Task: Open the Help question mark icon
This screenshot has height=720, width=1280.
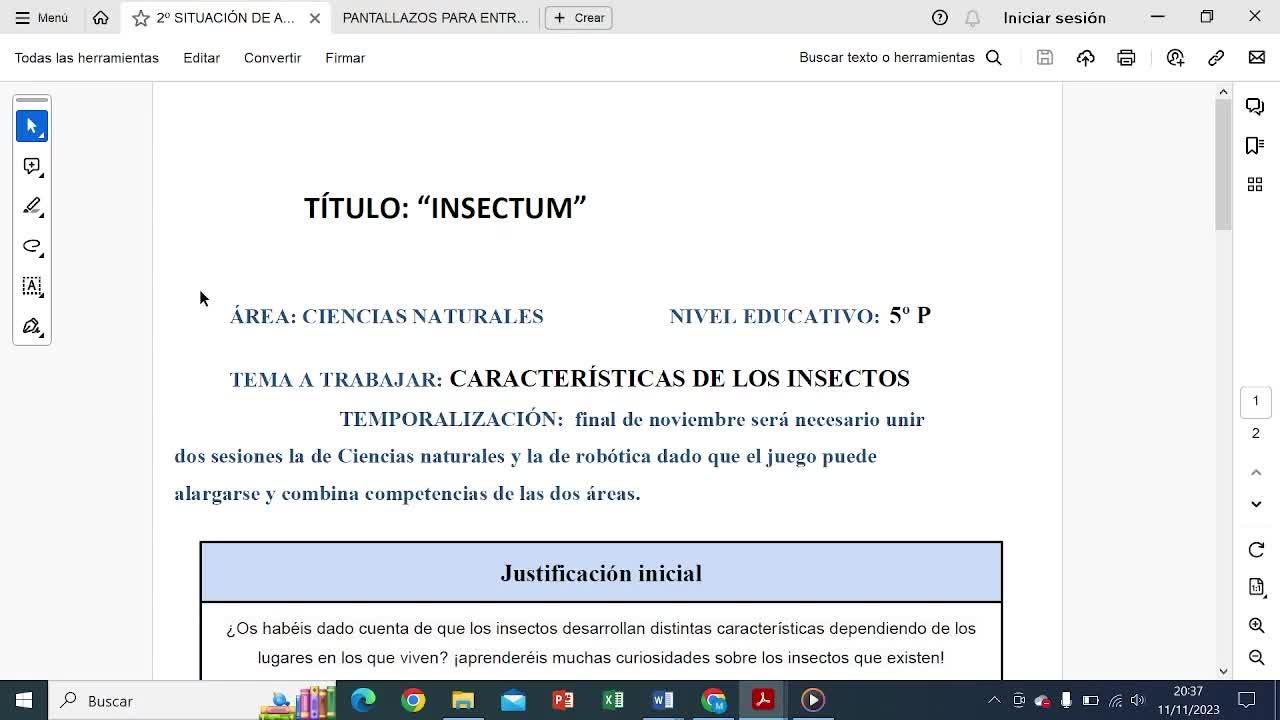Action: pyautogui.click(x=939, y=17)
